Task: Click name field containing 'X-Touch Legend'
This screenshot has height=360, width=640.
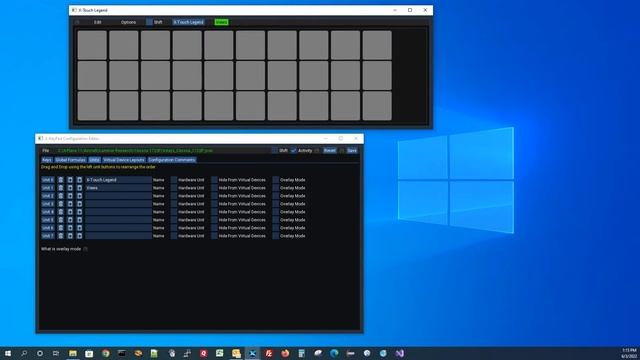Action: [x=118, y=180]
